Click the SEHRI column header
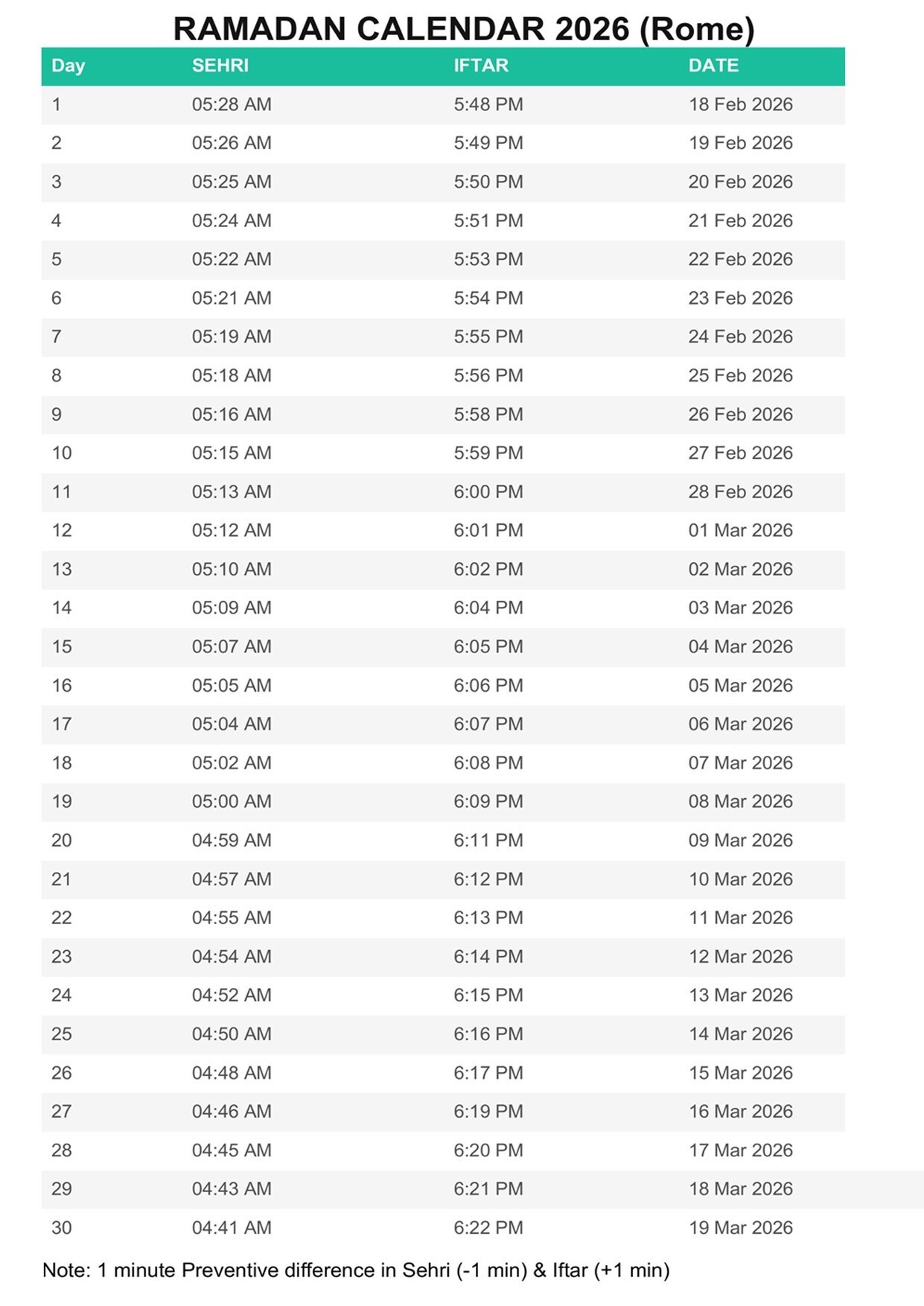Screen dimensions: 924x1306 click(220, 66)
